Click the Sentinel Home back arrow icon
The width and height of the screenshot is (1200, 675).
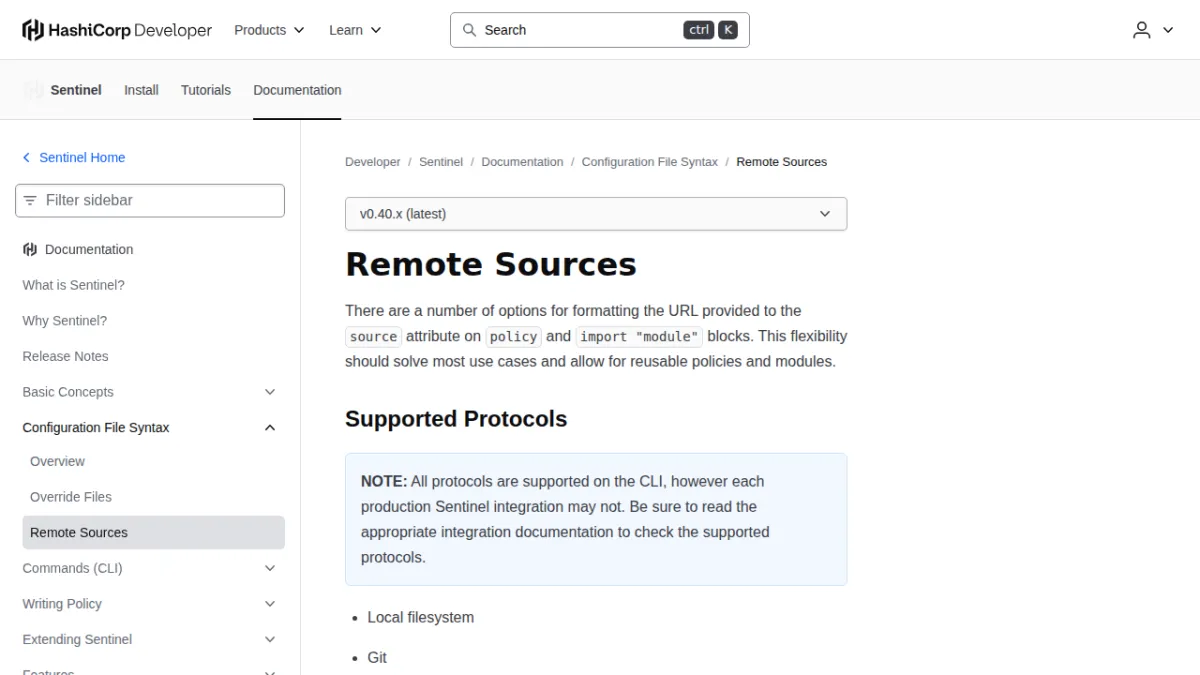27,158
